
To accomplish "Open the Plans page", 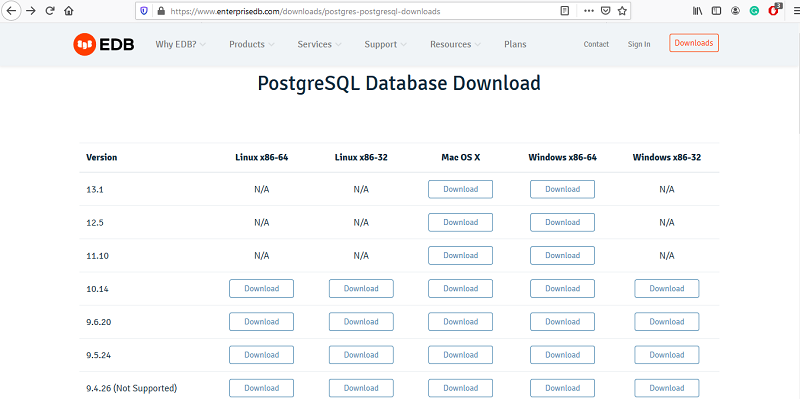I will pos(515,44).
